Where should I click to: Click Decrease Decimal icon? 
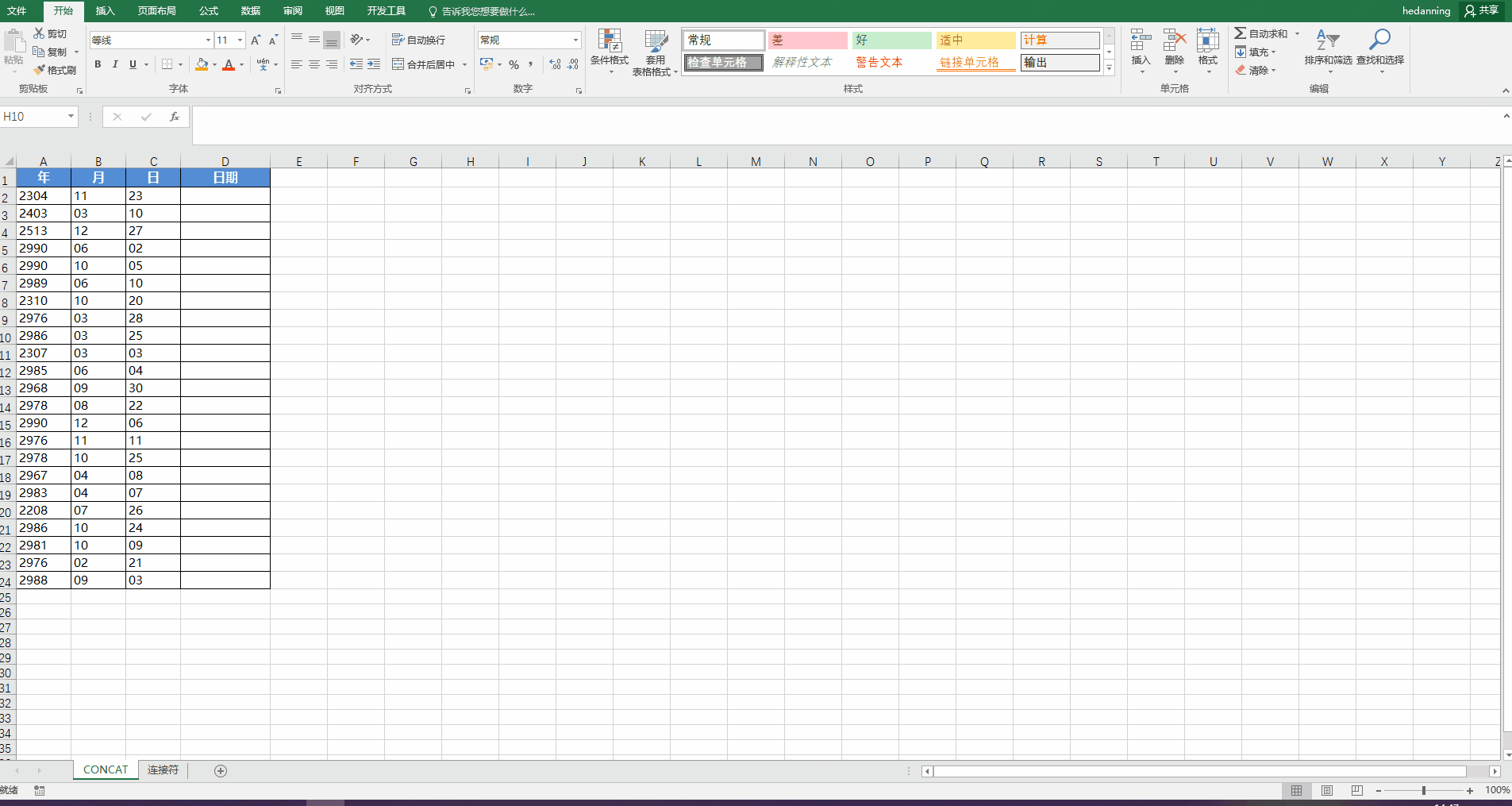(x=573, y=64)
